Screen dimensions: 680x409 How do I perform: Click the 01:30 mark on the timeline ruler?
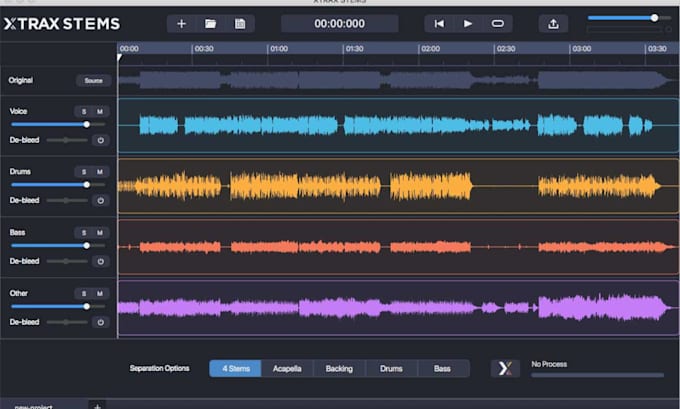pos(355,49)
